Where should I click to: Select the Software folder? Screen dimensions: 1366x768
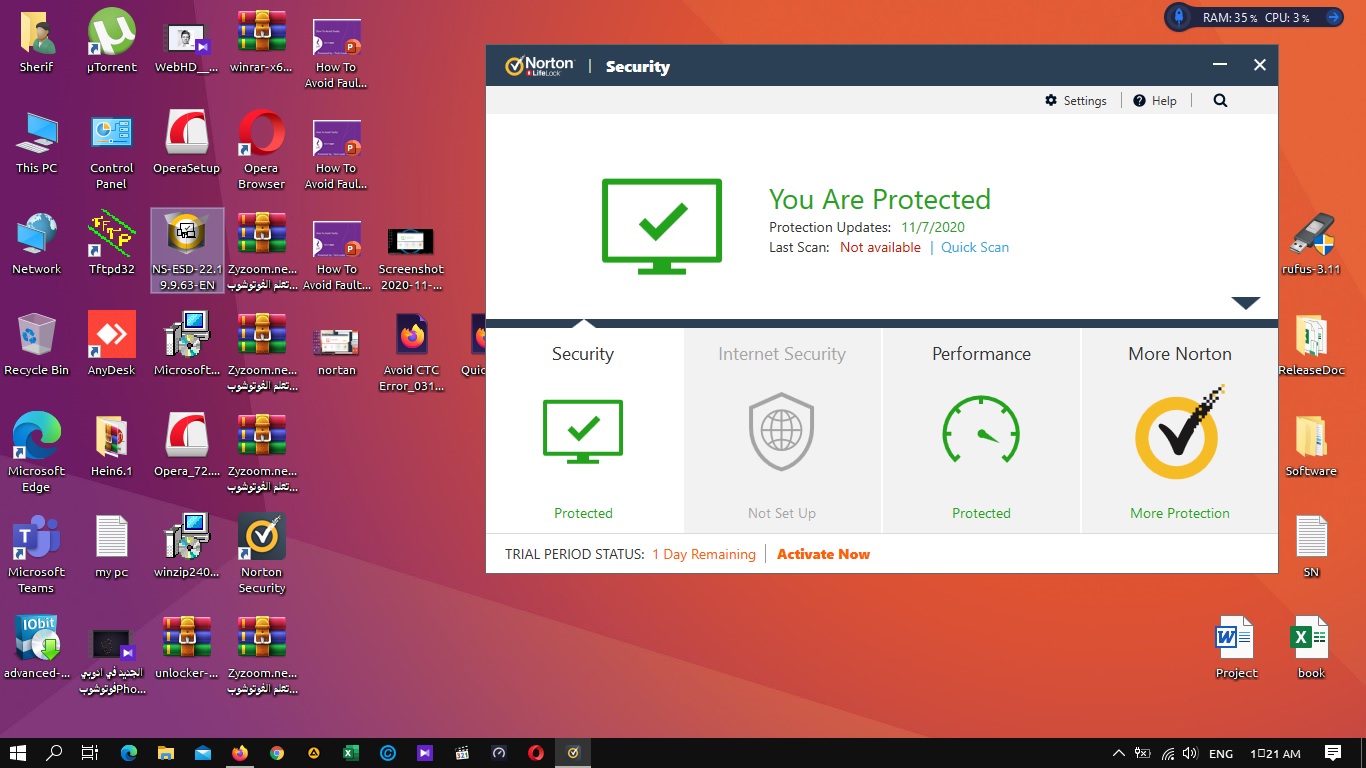click(1311, 445)
